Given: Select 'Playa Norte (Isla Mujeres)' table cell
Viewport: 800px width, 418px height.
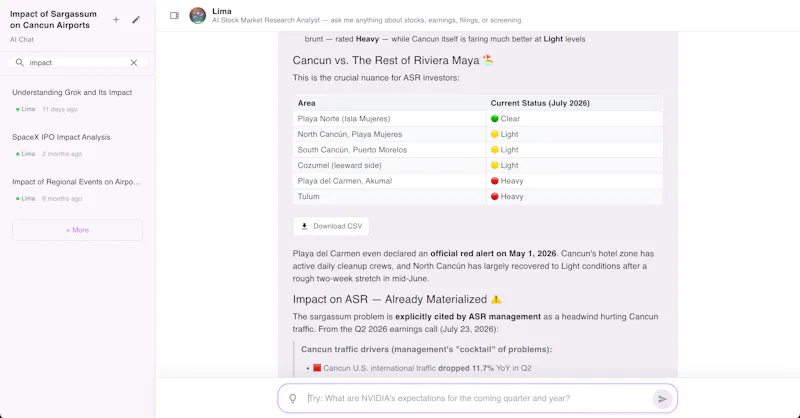Looking at the screenshot, I should [x=390, y=118].
